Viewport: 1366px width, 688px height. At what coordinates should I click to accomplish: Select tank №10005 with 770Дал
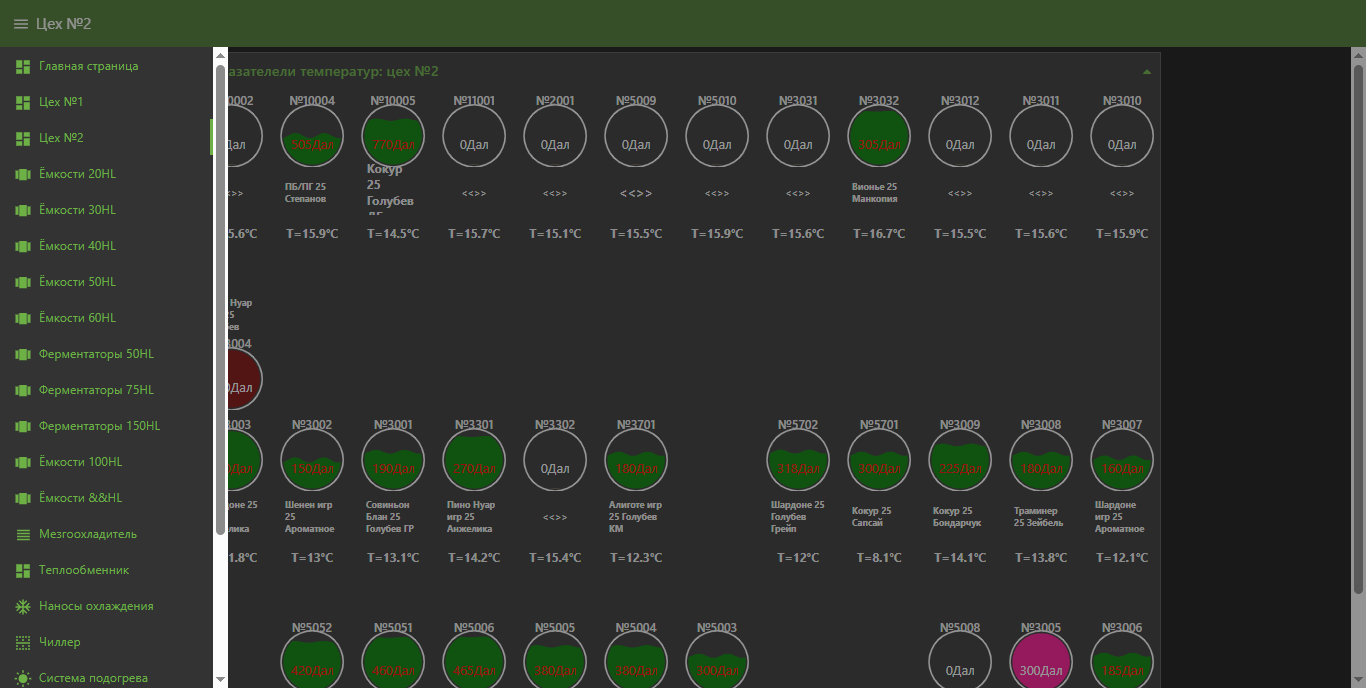pos(393,137)
